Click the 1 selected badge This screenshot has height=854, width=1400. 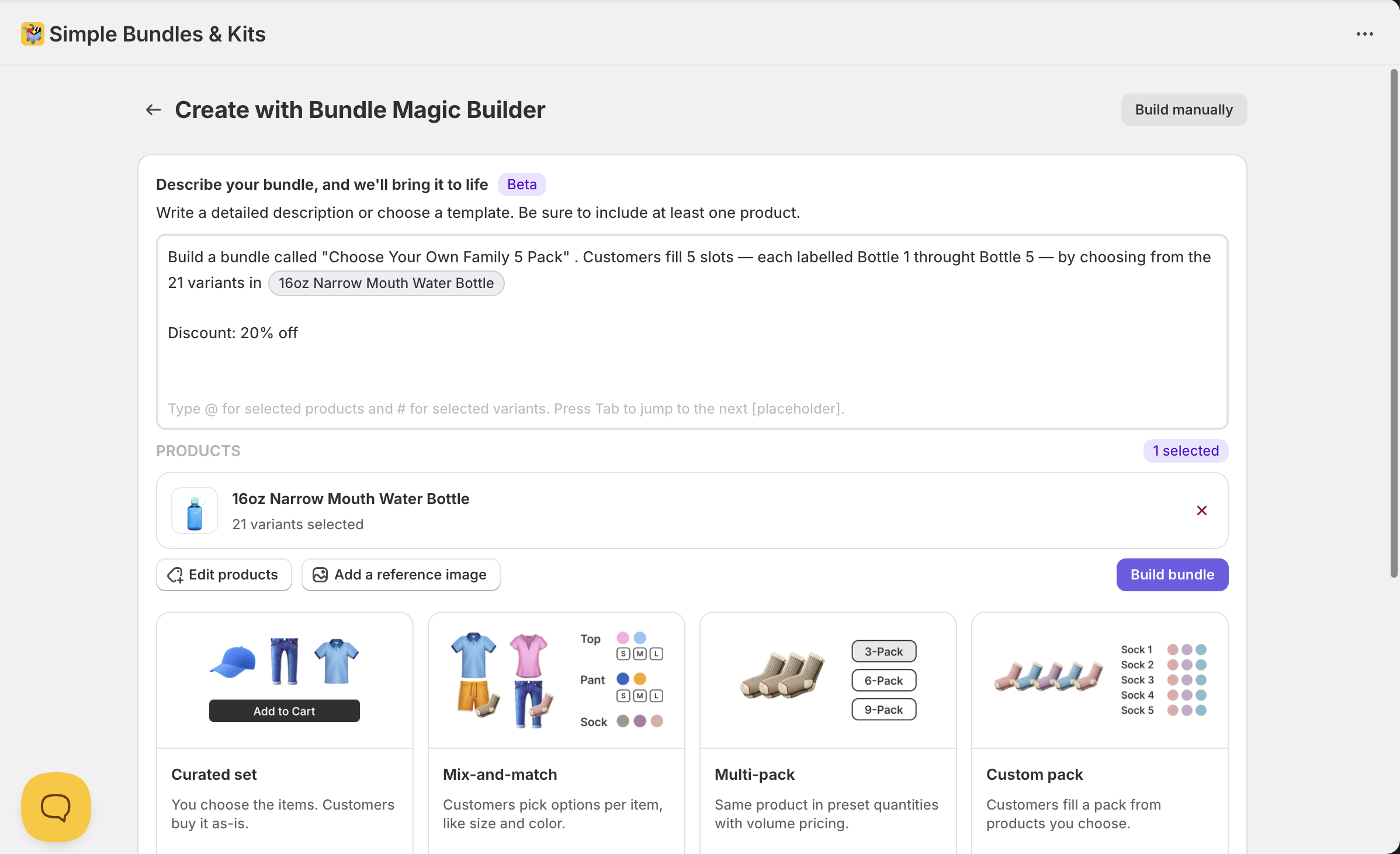[x=1185, y=451]
